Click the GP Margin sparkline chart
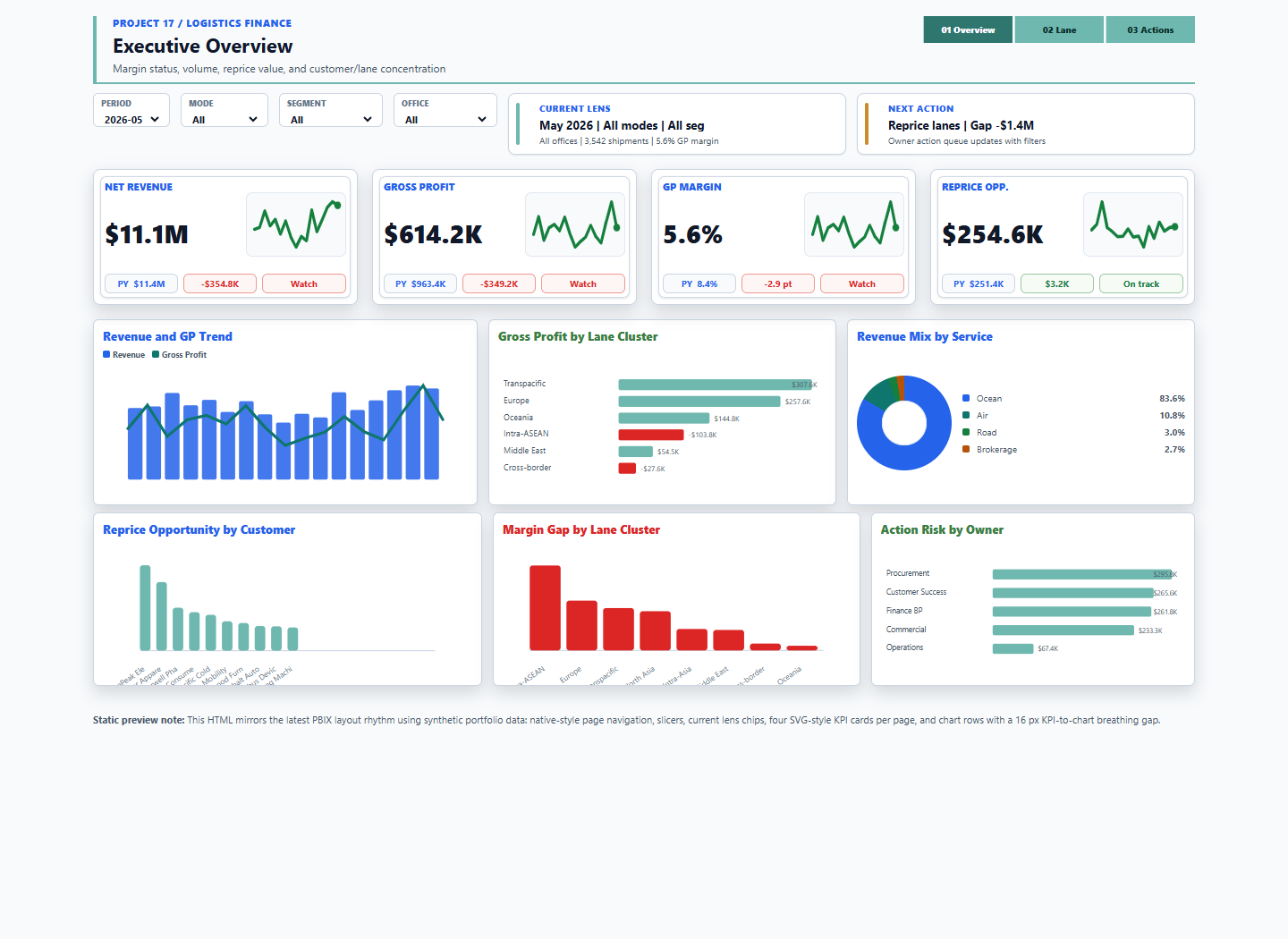This screenshot has width=1288, height=939. tap(854, 224)
